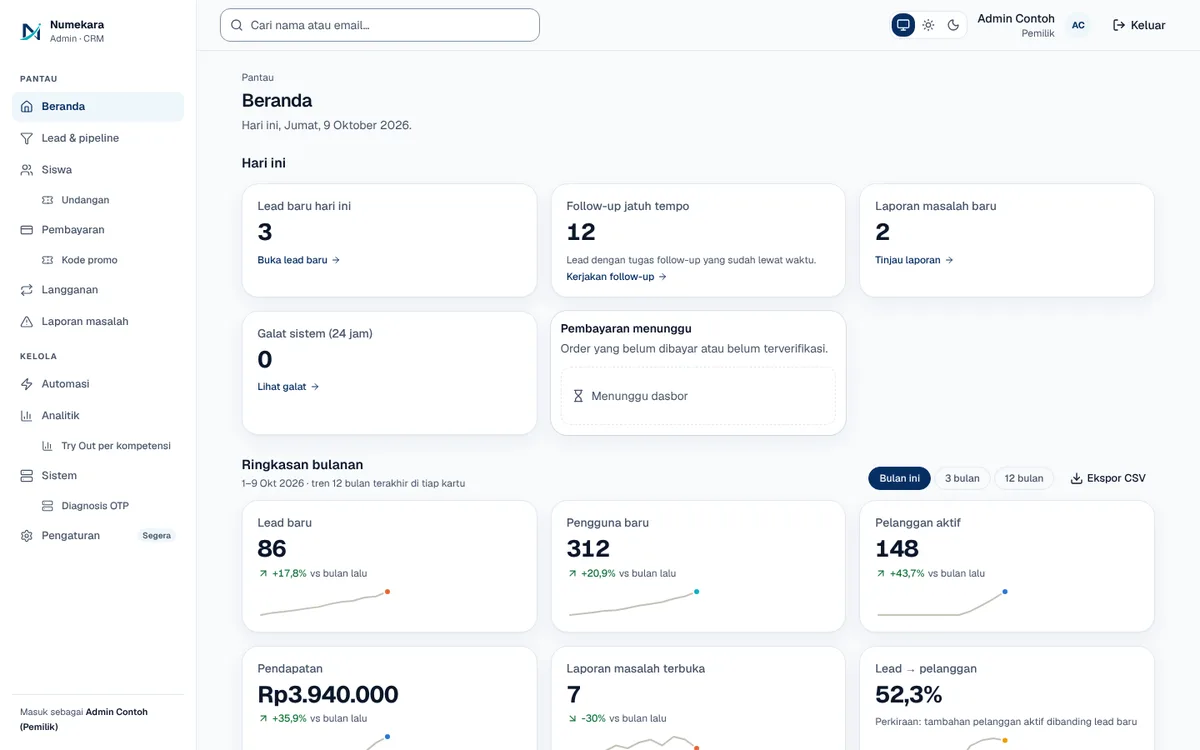Click the Lead baru sparkline chart
Image resolution: width=1200 pixels, height=750 pixels.
pyautogui.click(x=324, y=603)
